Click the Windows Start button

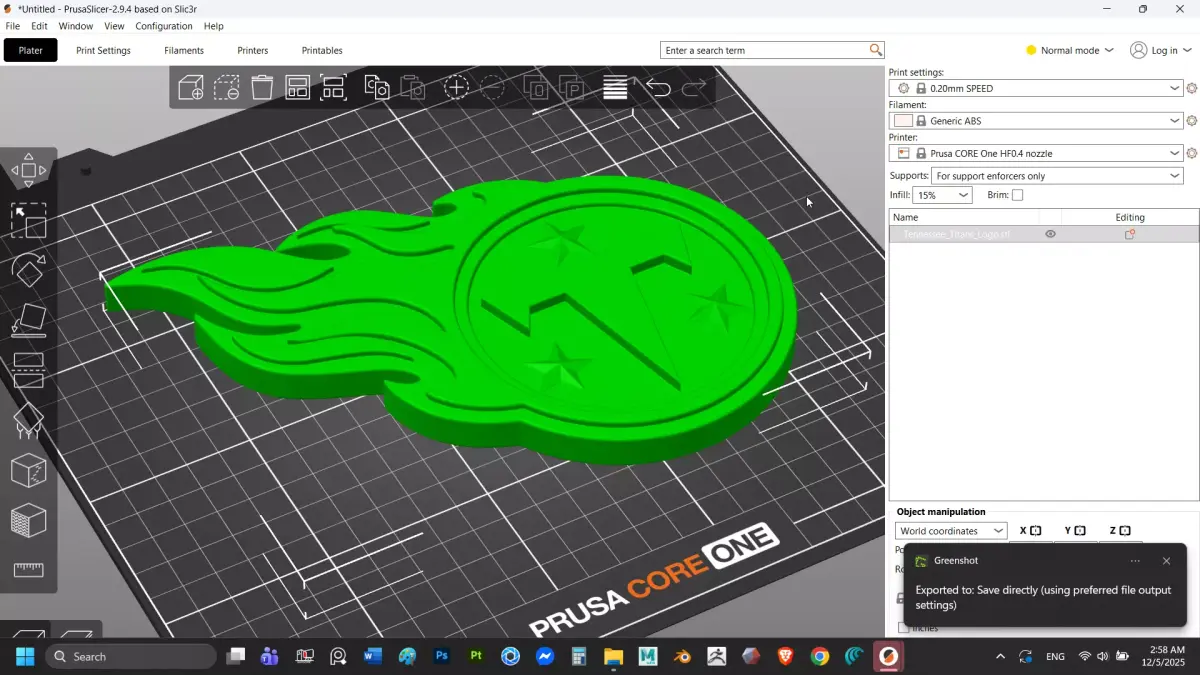[x=25, y=657]
